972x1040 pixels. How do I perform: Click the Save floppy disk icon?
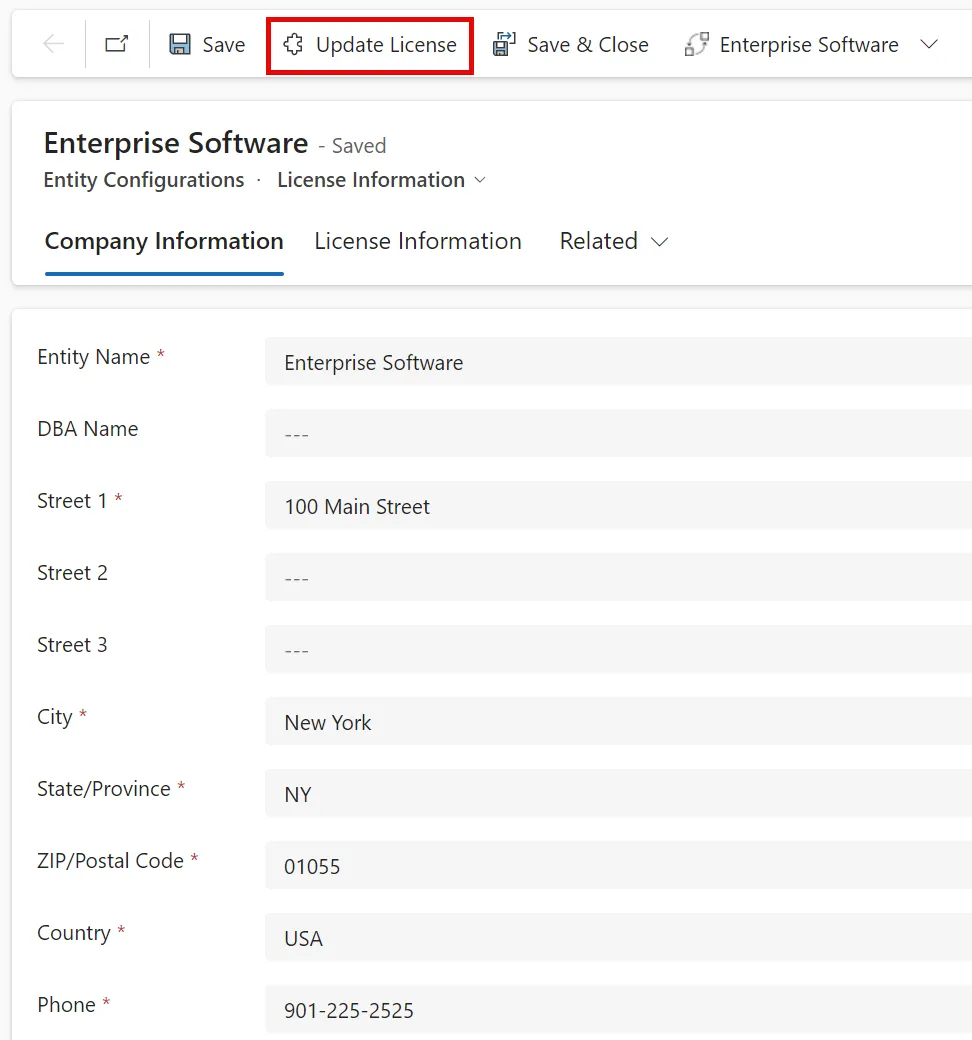tap(180, 44)
